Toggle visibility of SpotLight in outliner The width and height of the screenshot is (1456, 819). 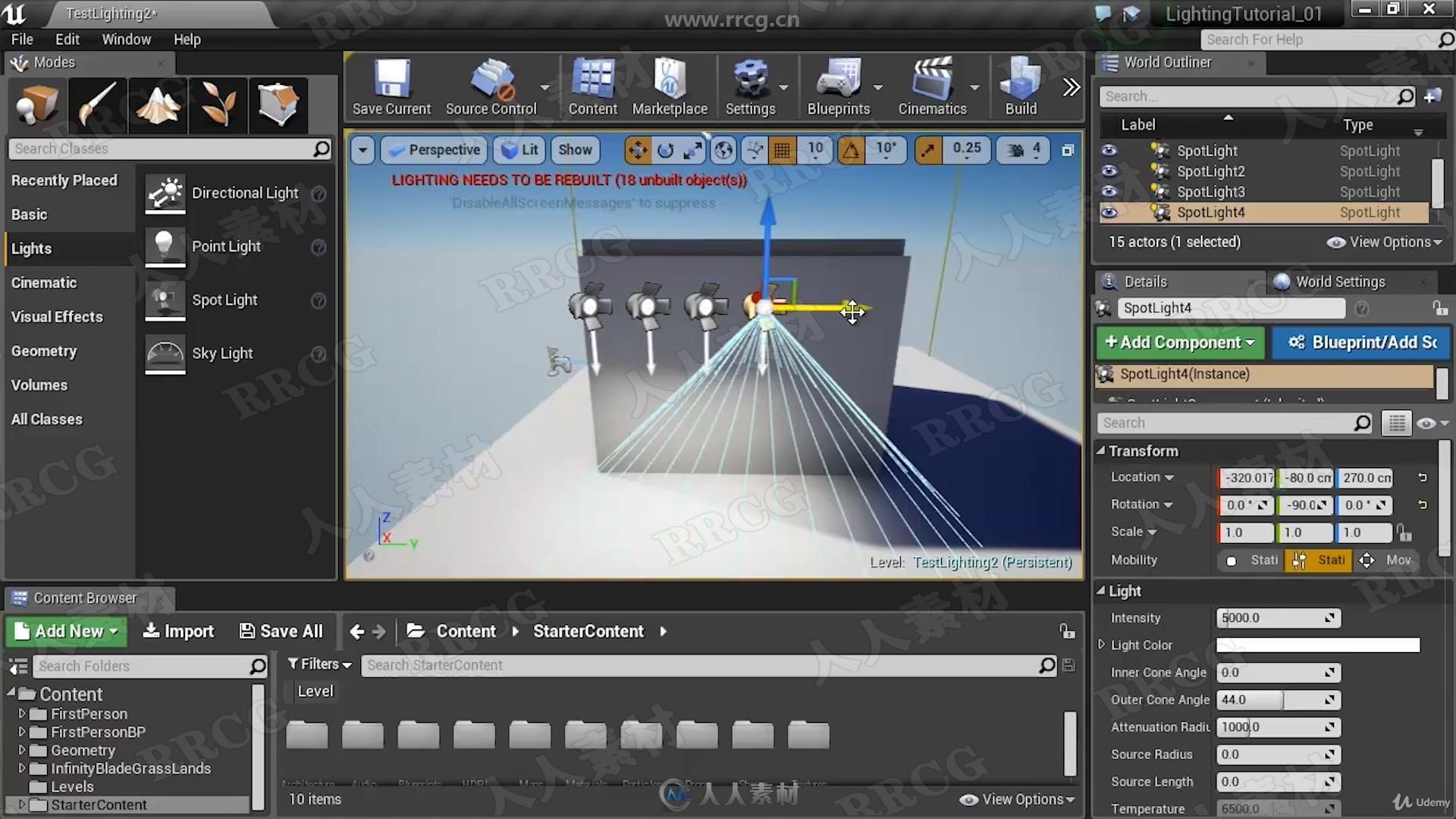(1109, 150)
